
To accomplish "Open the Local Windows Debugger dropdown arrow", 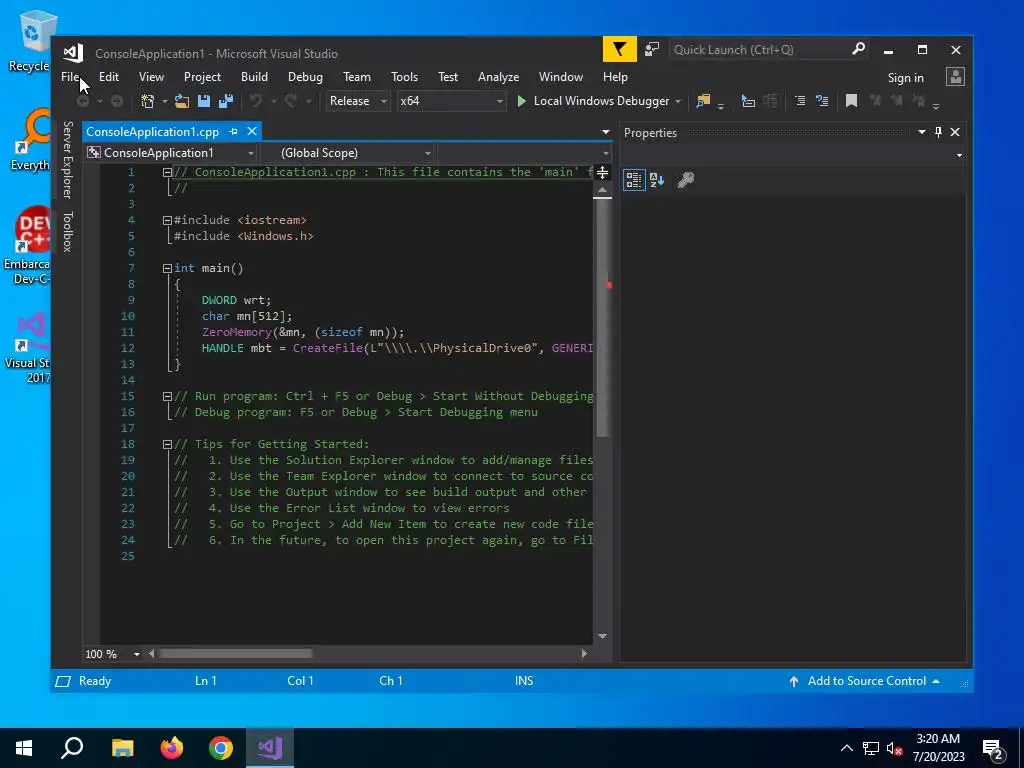I will (x=677, y=101).
